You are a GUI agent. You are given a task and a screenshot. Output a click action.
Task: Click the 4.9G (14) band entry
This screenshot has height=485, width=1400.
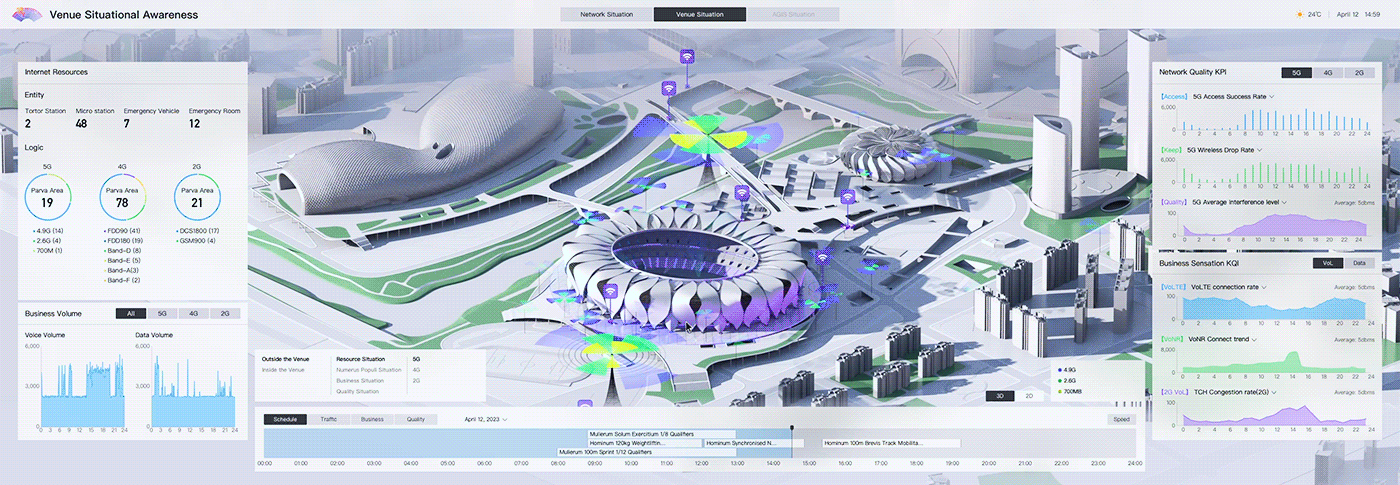(x=47, y=231)
